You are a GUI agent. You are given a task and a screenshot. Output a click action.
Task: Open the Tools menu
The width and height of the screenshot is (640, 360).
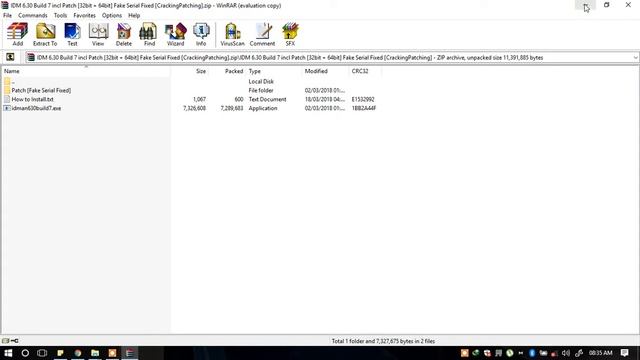60,16
